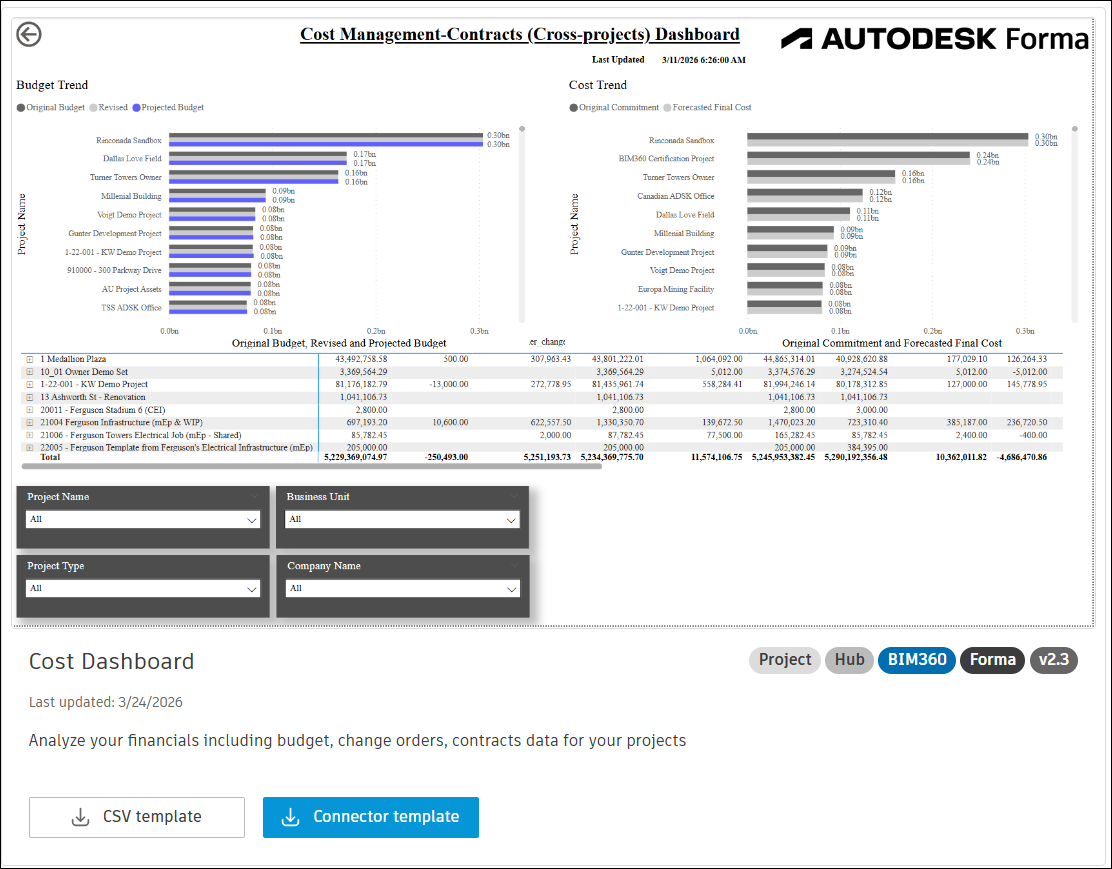This screenshot has width=1112, height=869.
Task: Click the Millenial Building label in Budget Trend
Action: point(131,197)
